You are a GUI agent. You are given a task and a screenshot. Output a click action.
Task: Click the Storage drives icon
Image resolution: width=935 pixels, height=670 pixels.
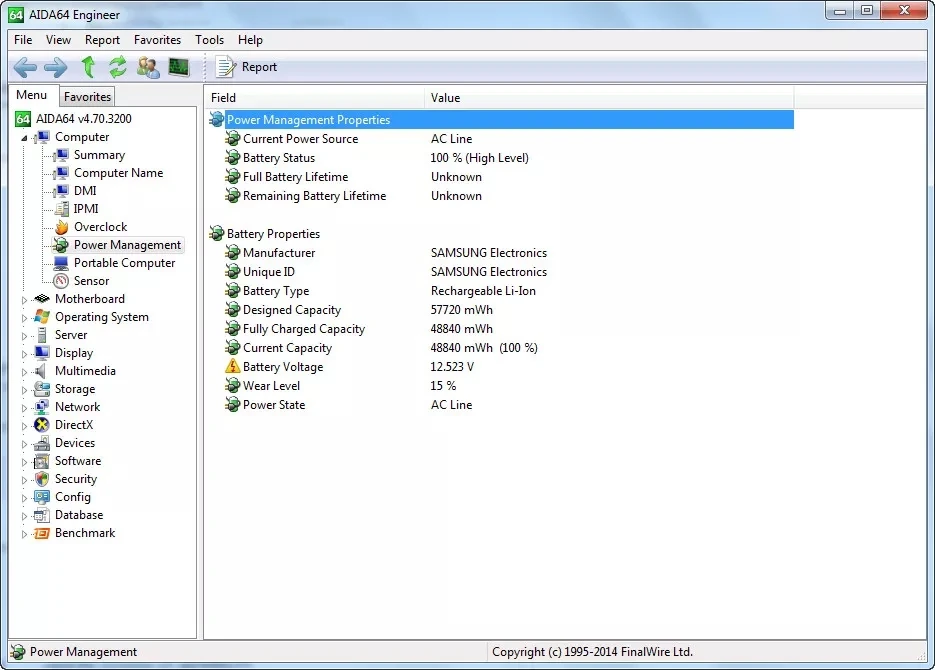tap(42, 389)
